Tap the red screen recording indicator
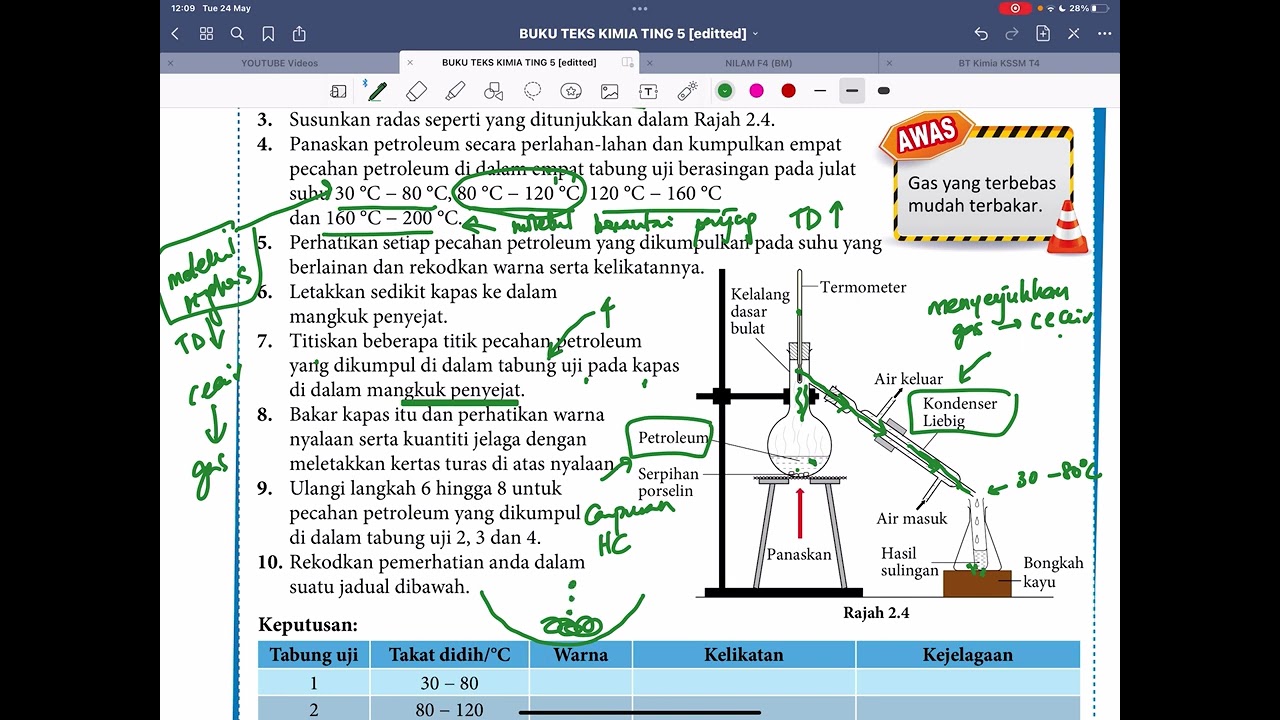Image resolution: width=1280 pixels, height=720 pixels. [x=1015, y=8]
